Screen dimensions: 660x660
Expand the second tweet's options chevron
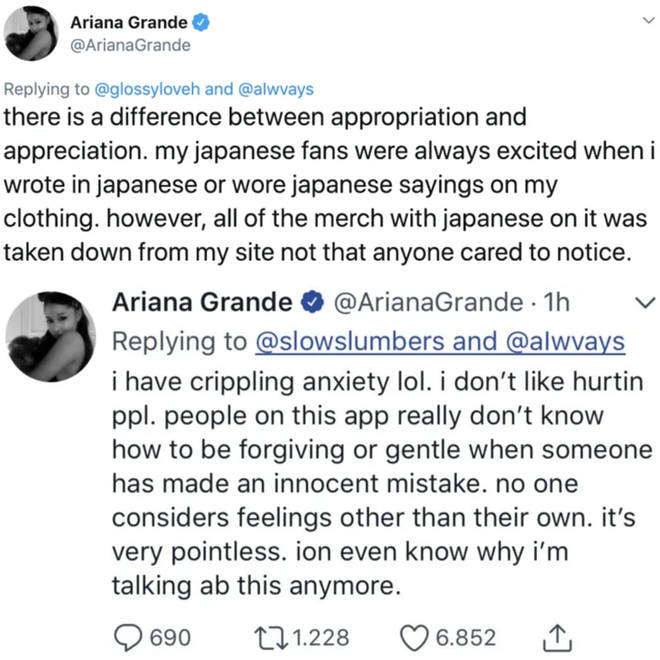pyautogui.click(x=644, y=302)
